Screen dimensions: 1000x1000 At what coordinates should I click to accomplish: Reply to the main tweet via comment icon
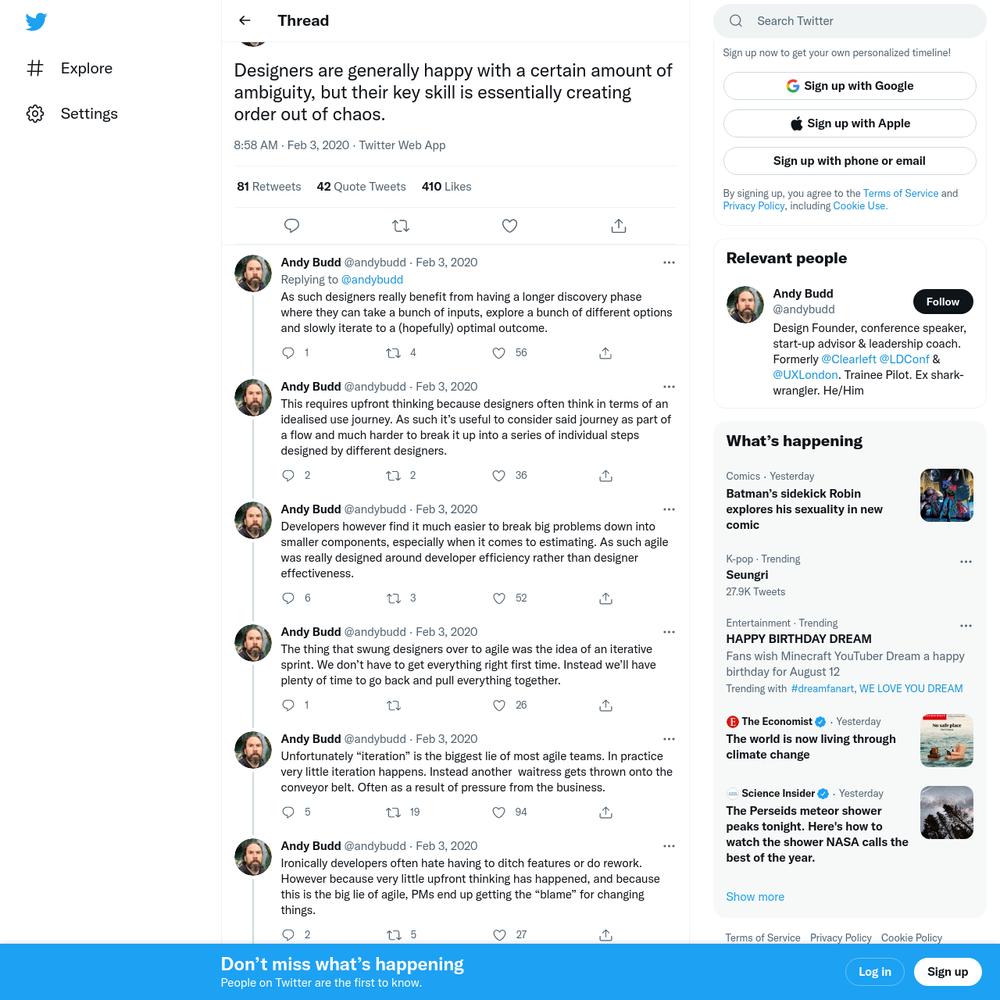(291, 226)
